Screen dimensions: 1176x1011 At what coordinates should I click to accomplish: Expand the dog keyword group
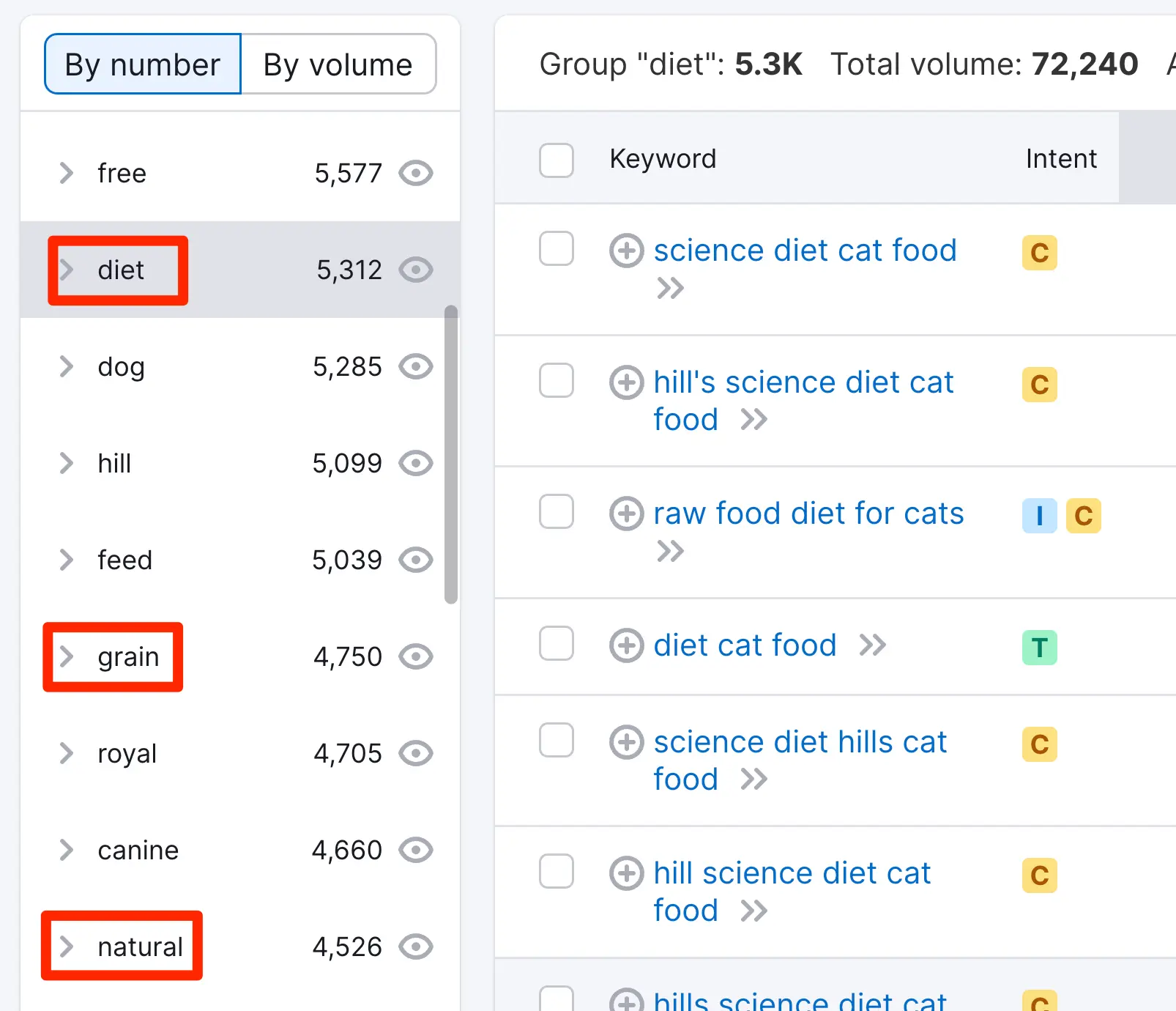point(67,366)
